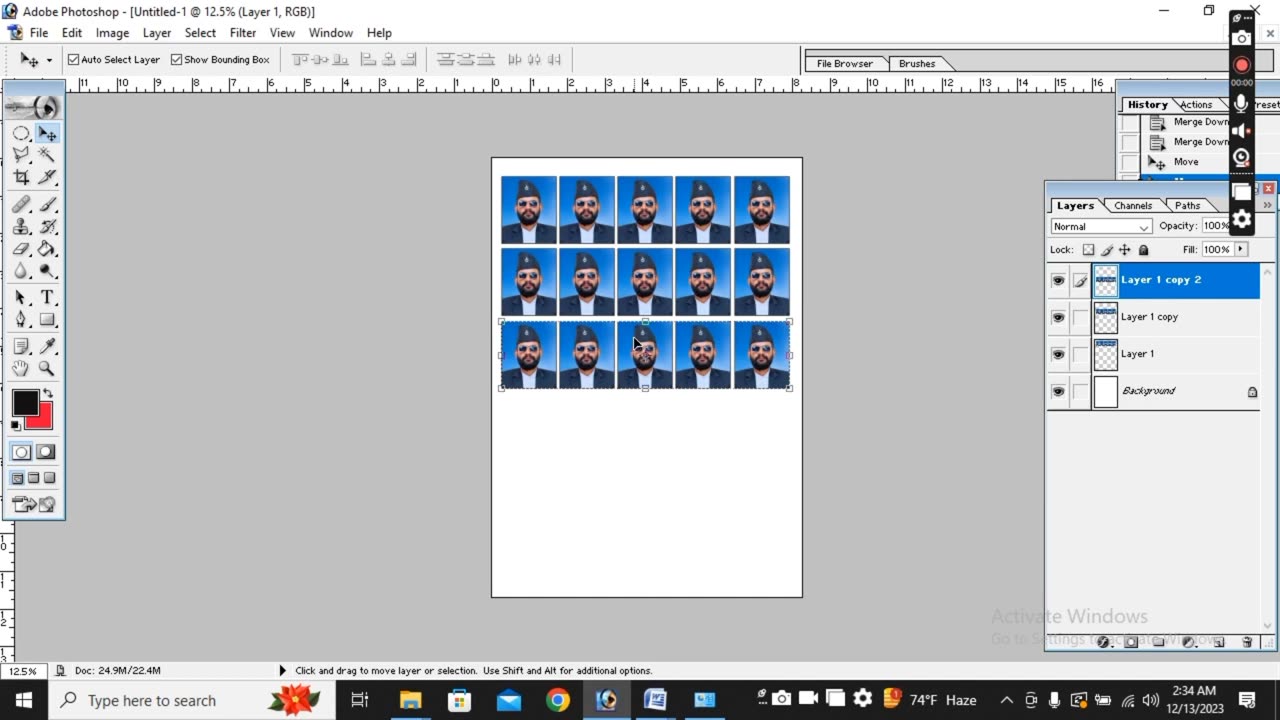Image resolution: width=1280 pixels, height=720 pixels.
Task: Toggle Auto Select Layer checkbox
Action: (x=73, y=60)
